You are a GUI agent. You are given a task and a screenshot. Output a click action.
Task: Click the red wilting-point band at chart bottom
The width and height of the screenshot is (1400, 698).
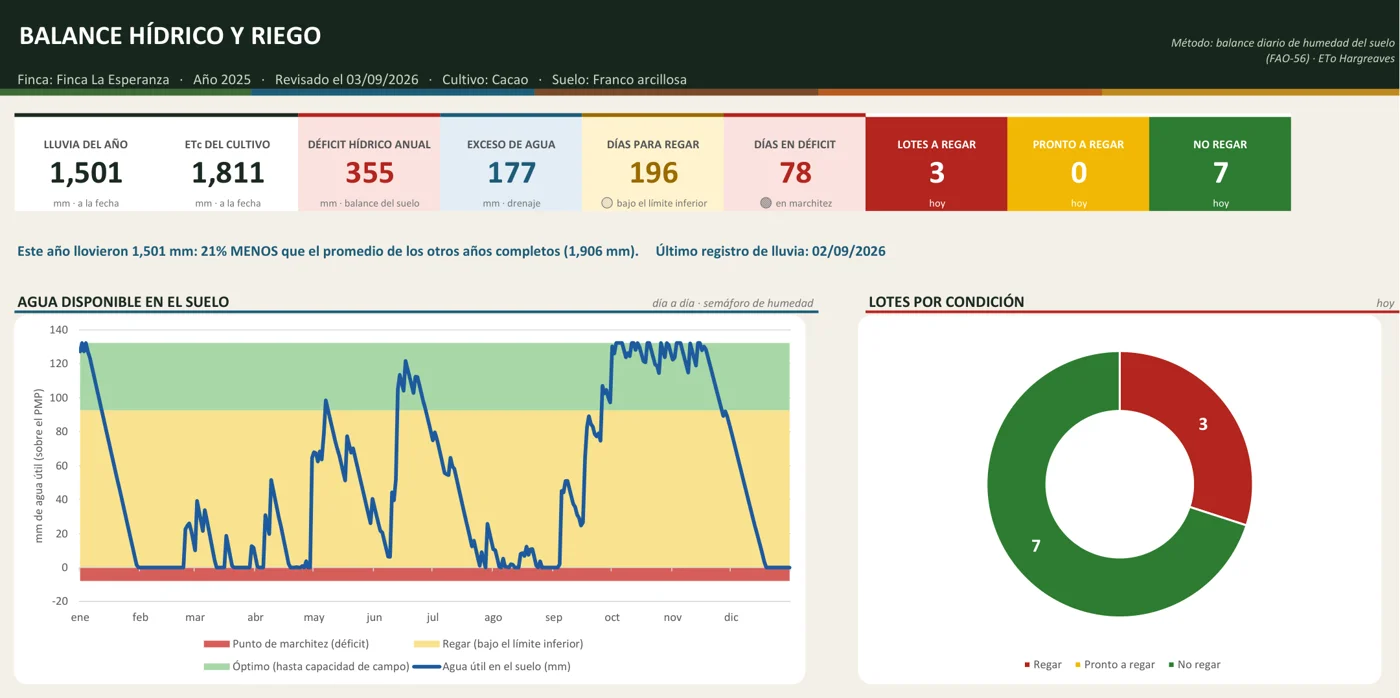coord(435,575)
